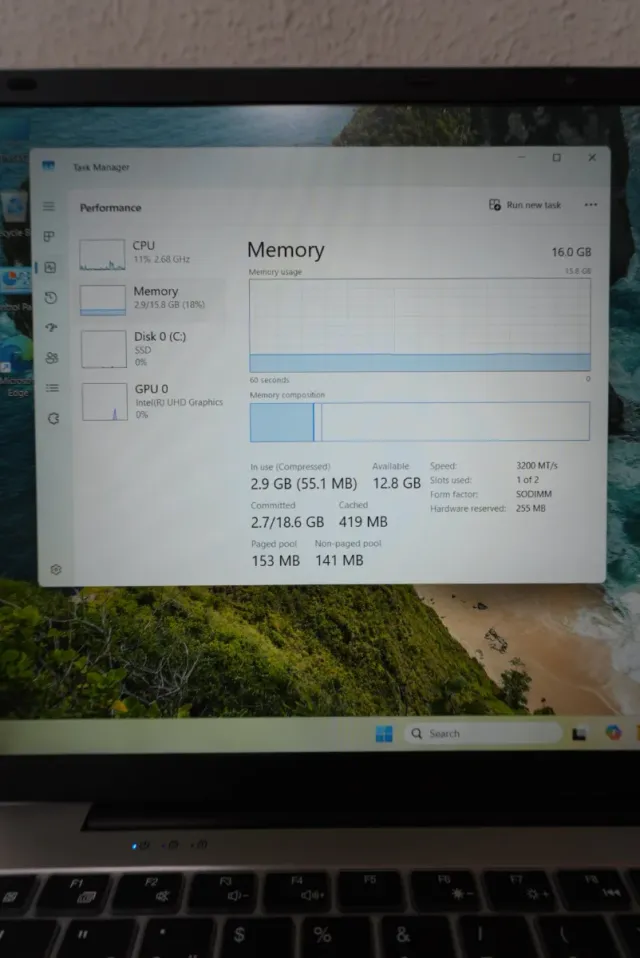This screenshot has width=640, height=958.
Task: Open the App history sidebar icon
Action: tap(51, 298)
